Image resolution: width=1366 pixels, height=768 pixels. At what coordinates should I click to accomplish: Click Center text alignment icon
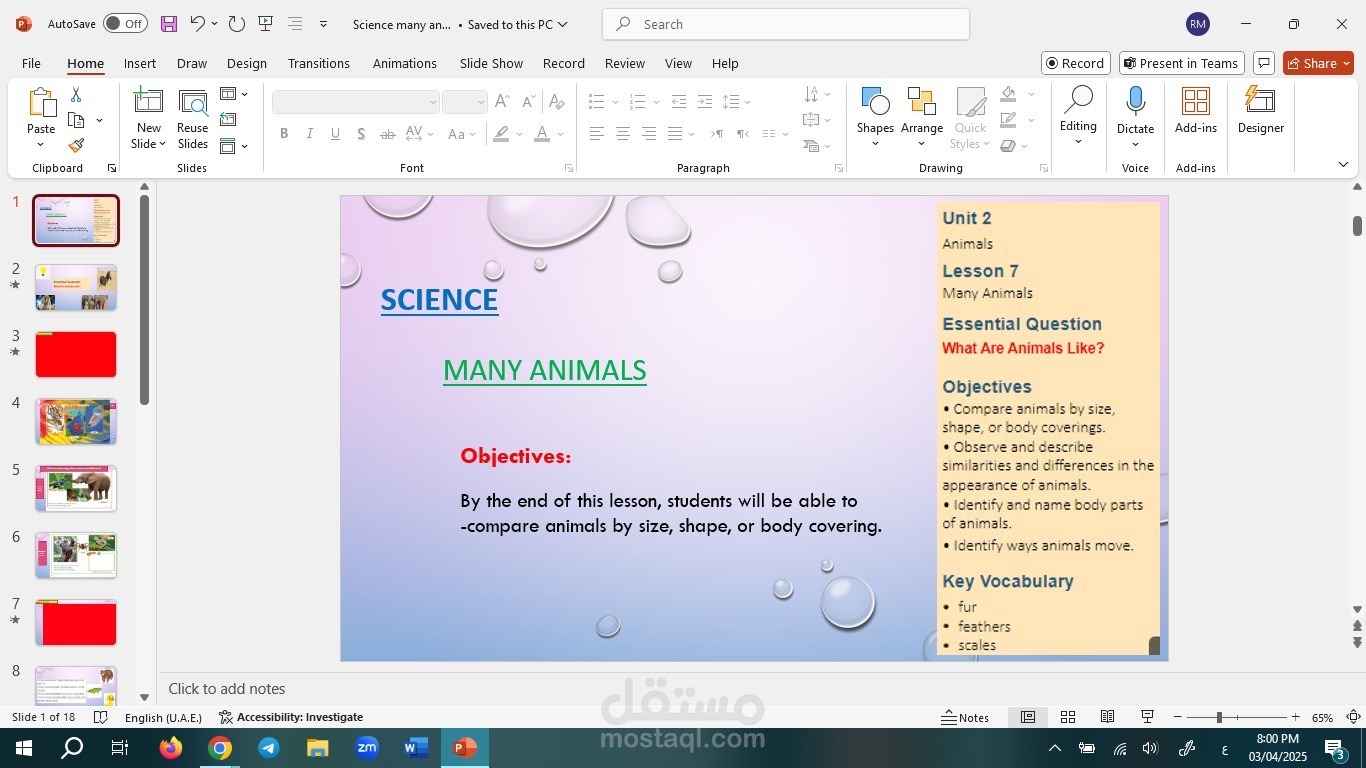[x=622, y=134]
